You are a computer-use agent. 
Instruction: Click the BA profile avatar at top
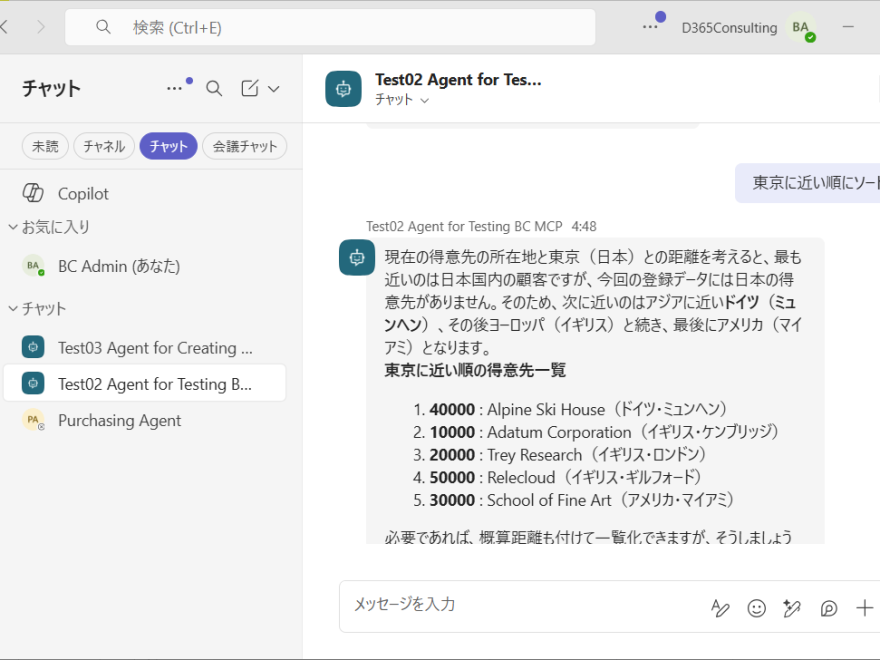(801, 28)
